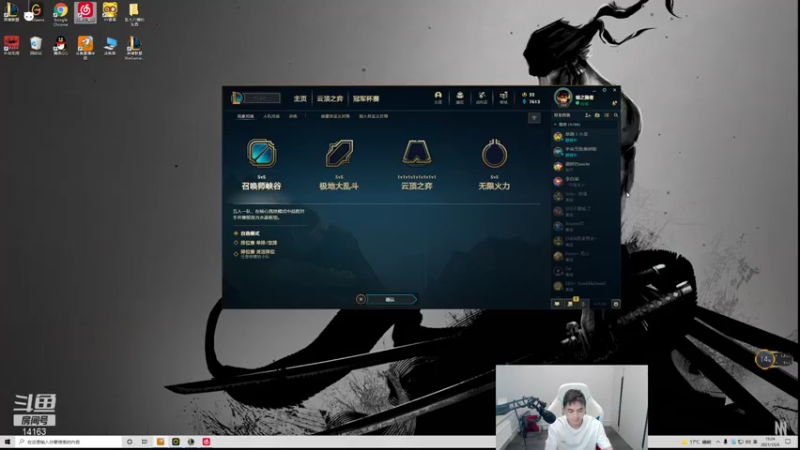Select the 无限火力 game mode icon

[x=494, y=153]
